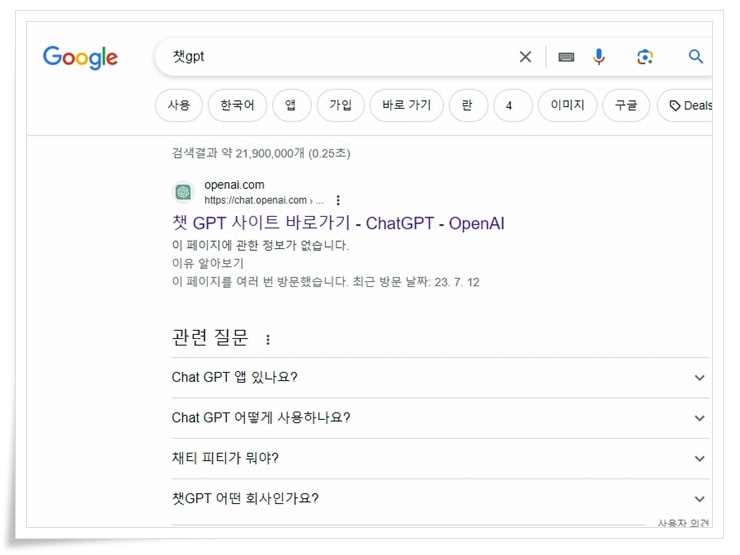The width and height of the screenshot is (740, 555).
Task: Select the 란 filter chip
Action: click(x=468, y=105)
